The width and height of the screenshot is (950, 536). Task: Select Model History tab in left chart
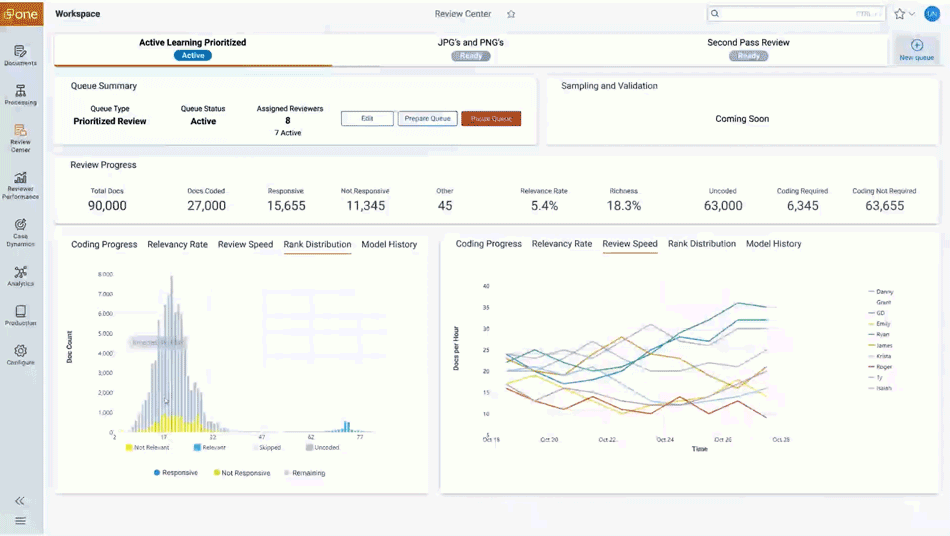coord(389,244)
